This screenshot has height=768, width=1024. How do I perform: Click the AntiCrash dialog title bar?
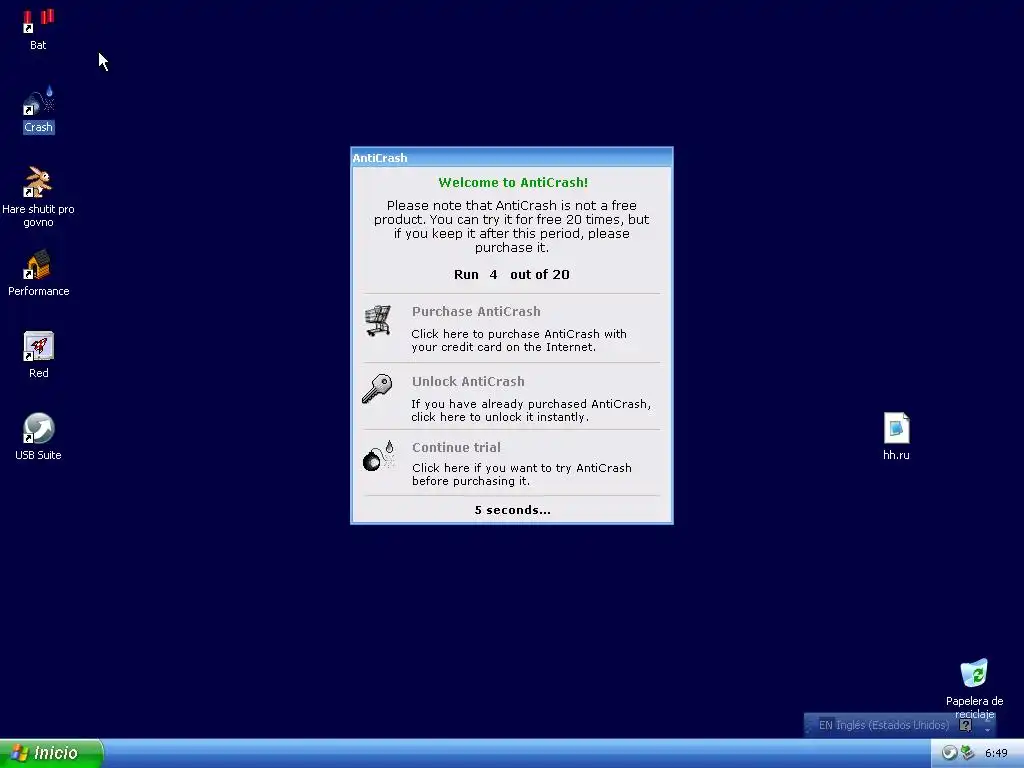511,157
